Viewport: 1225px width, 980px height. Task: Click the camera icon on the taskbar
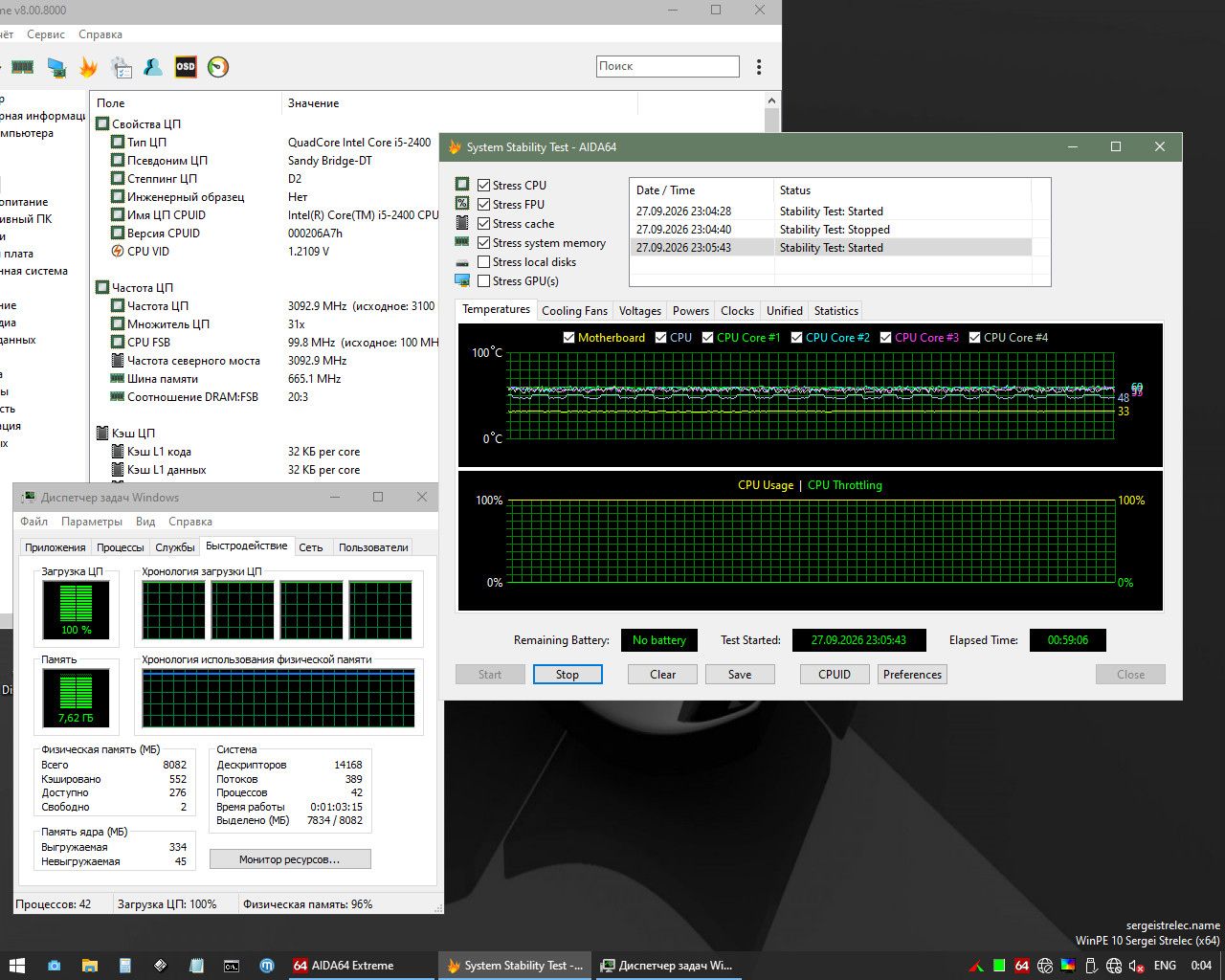click(55, 966)
